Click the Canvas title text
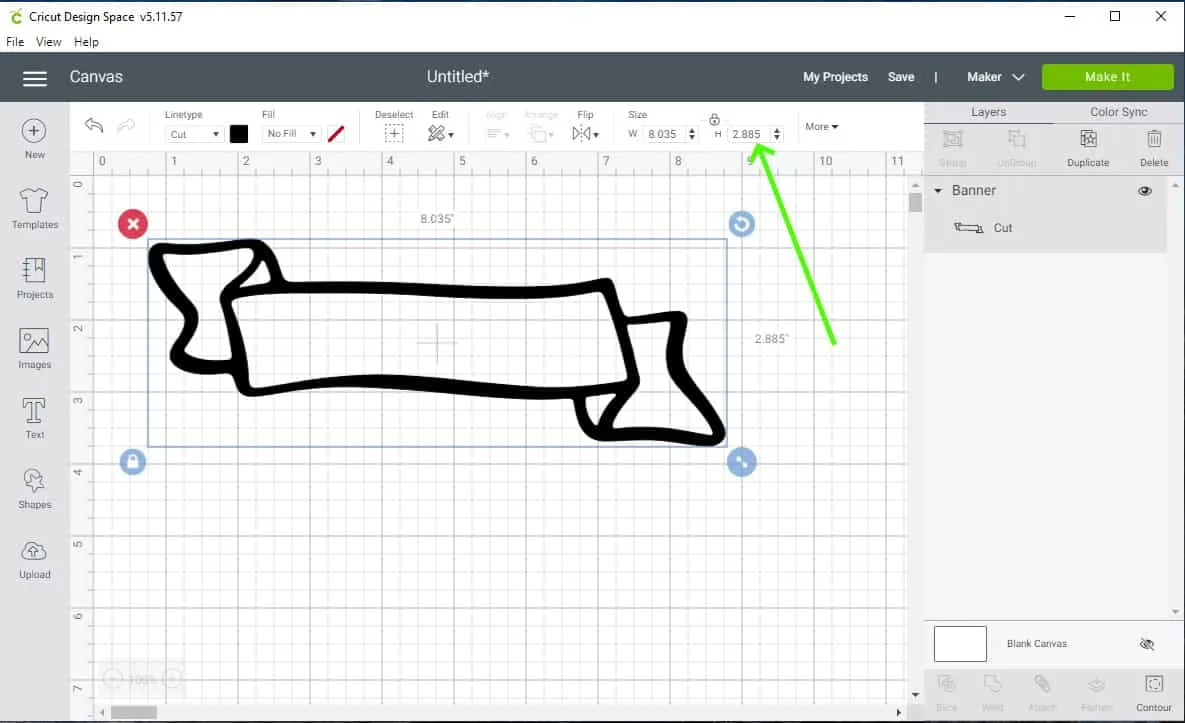This screenshot has height=723, width=1185. (x=96, y=77)
